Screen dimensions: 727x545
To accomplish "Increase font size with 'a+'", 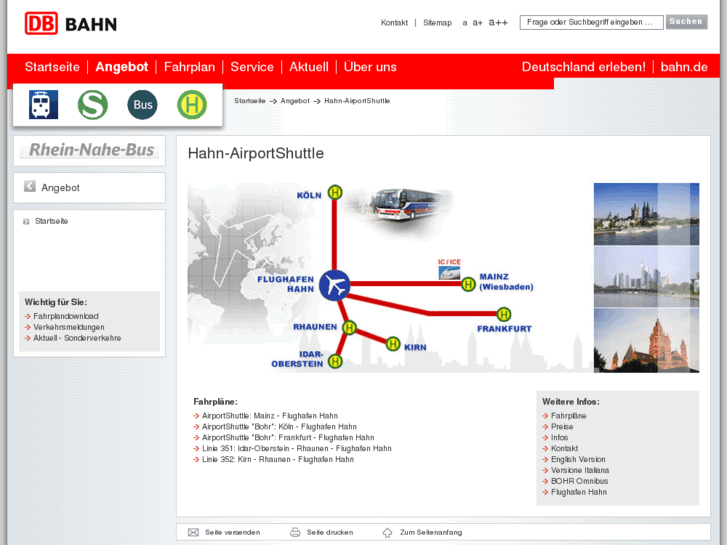I will tap(478, 23).
